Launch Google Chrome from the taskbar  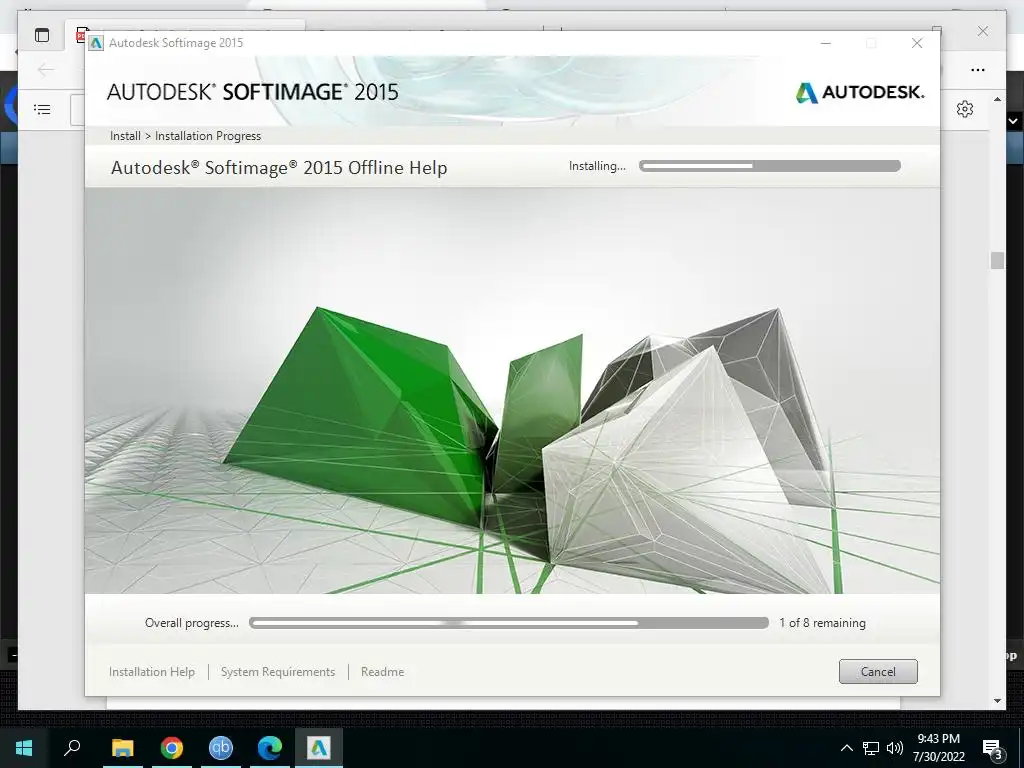[171, 748]
